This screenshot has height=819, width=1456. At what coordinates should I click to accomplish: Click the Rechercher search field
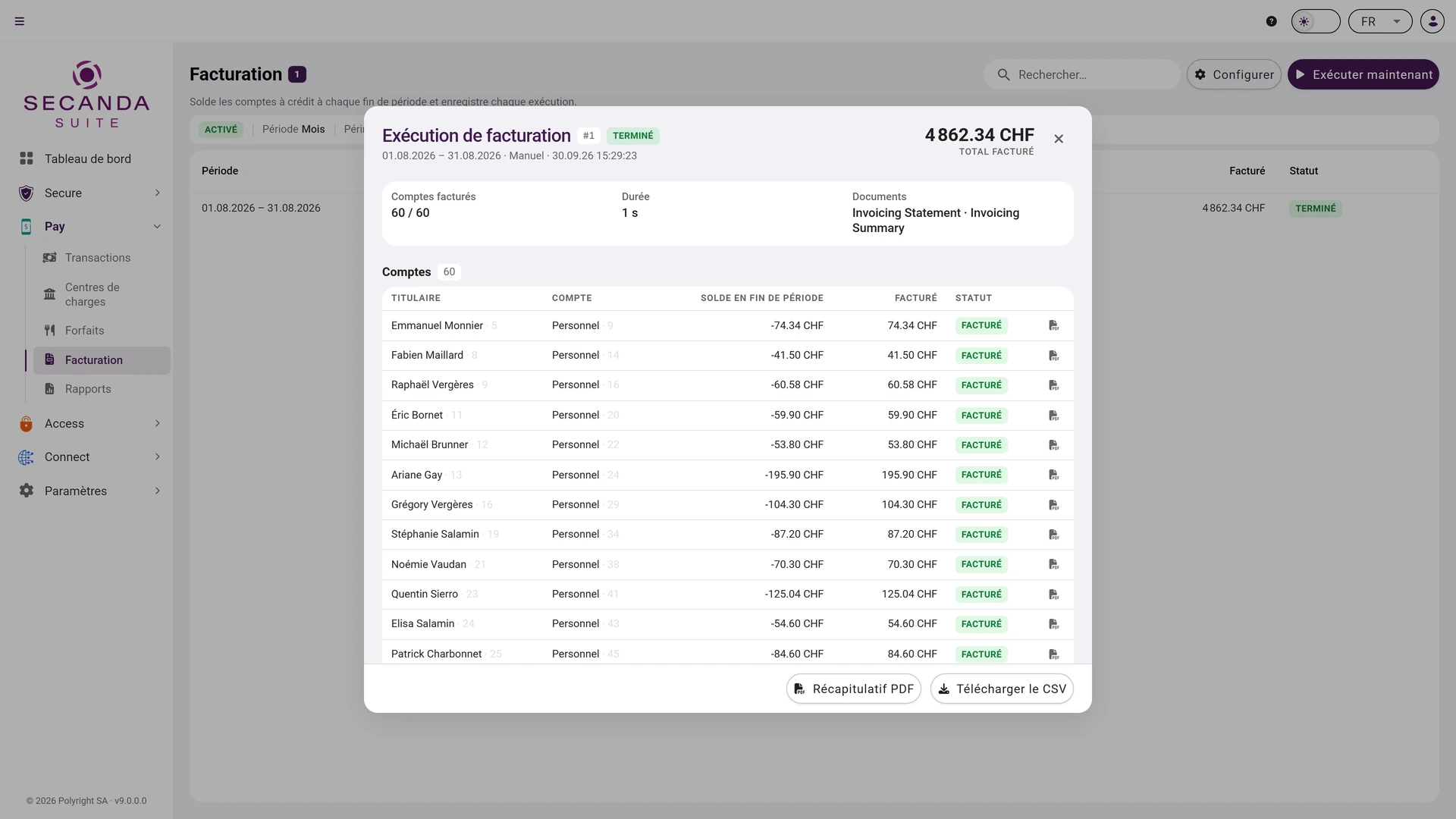[x=1082, y=74]
